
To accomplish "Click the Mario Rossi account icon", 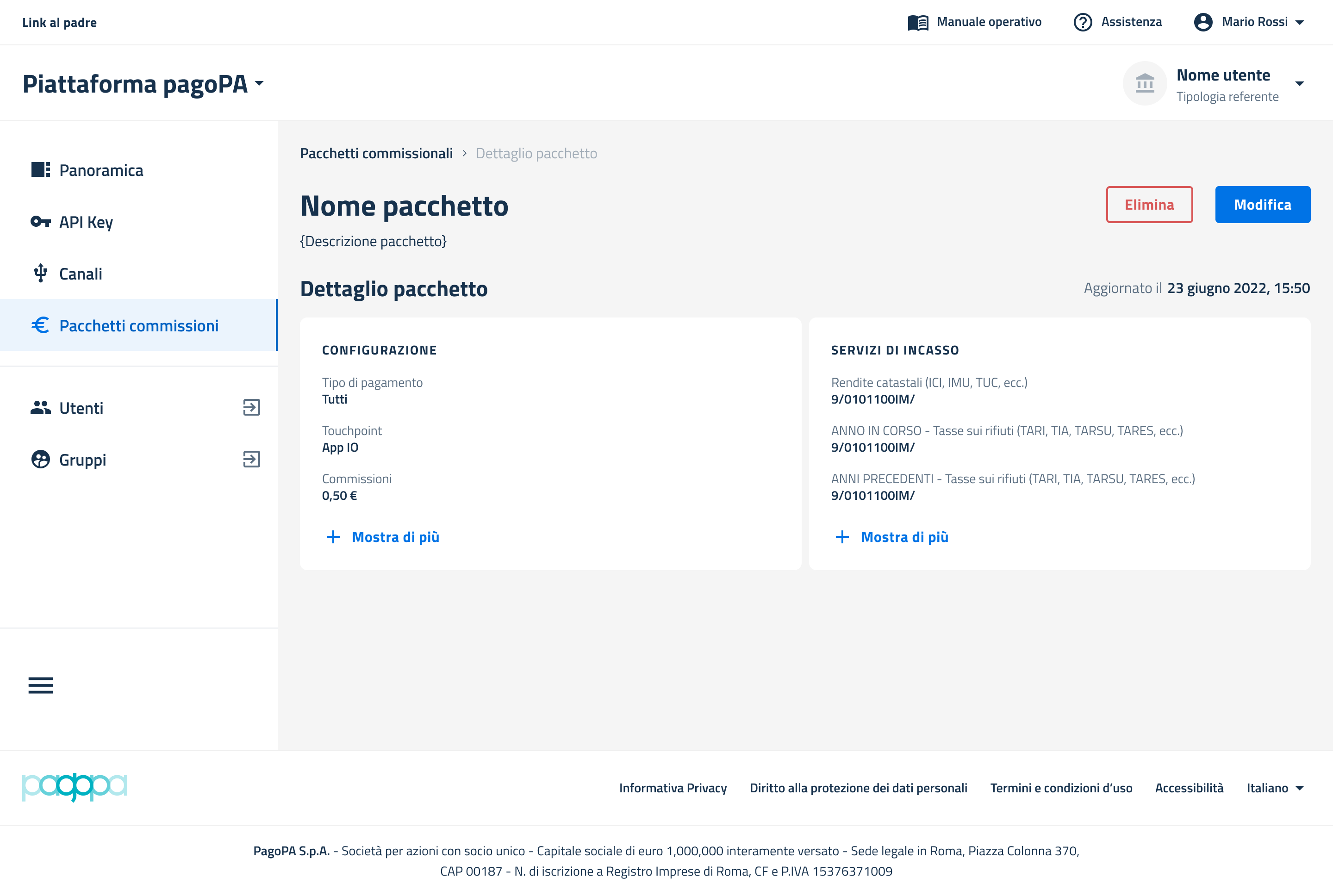I will [x=1203, y=22].
